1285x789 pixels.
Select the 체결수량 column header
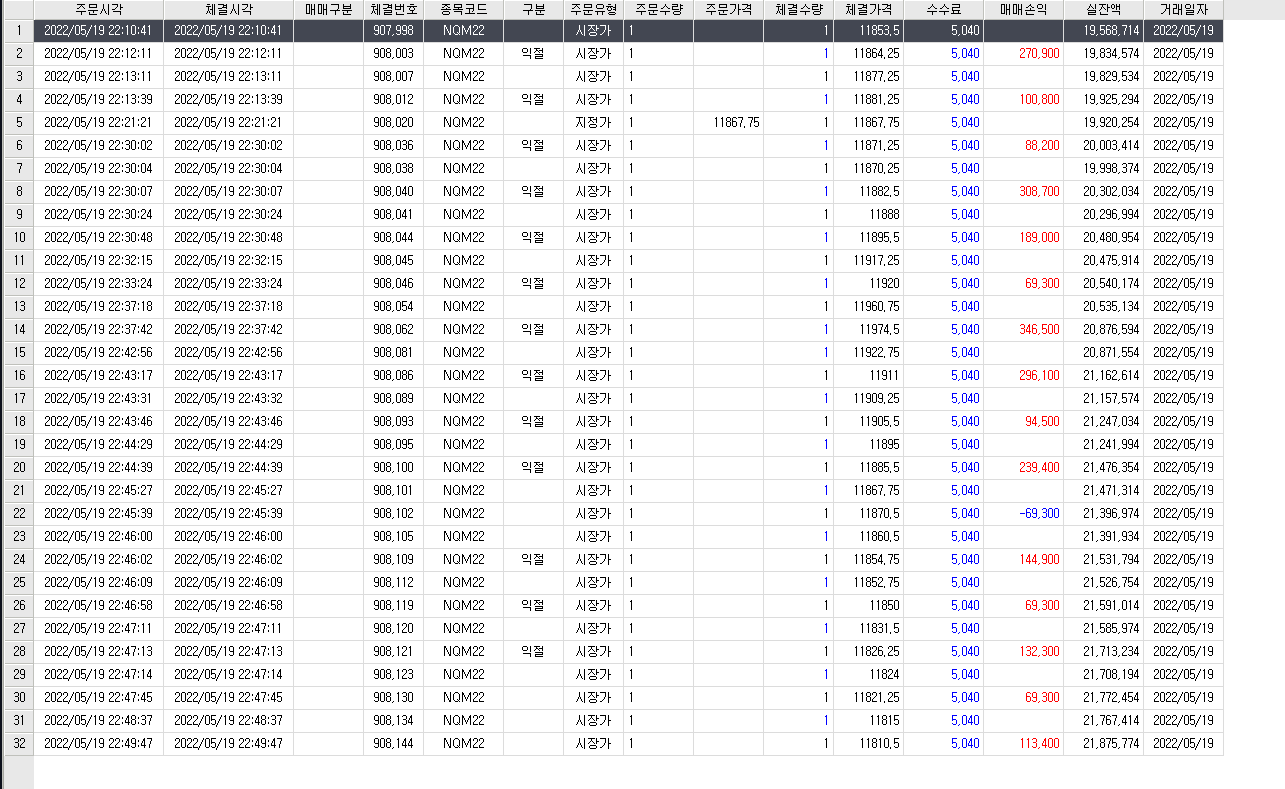(x=798, y=9)
